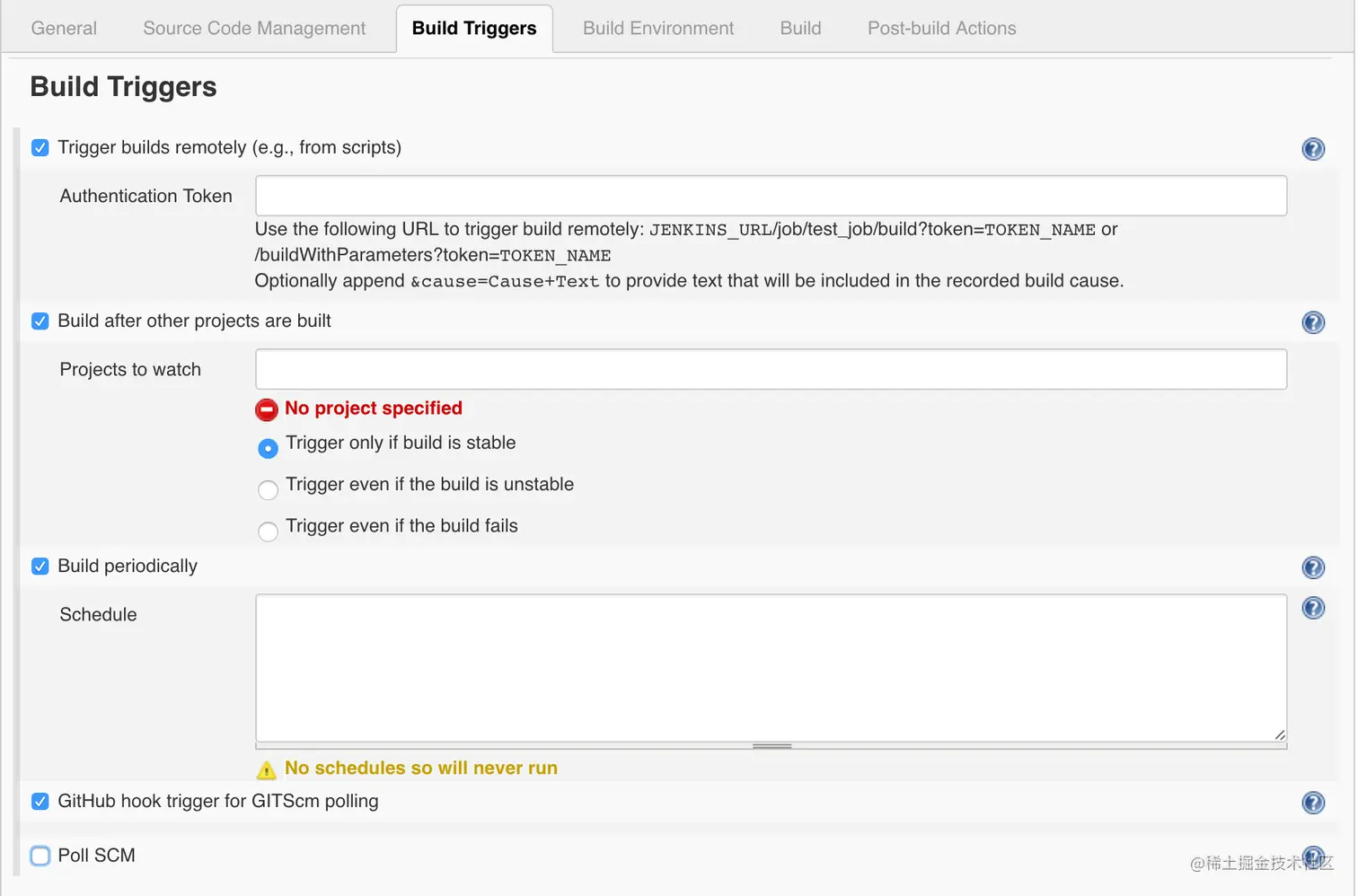Viewport: 1358px width, 896px height.
Task: Select Trigger even if the build fails
Action: (268, 531)
